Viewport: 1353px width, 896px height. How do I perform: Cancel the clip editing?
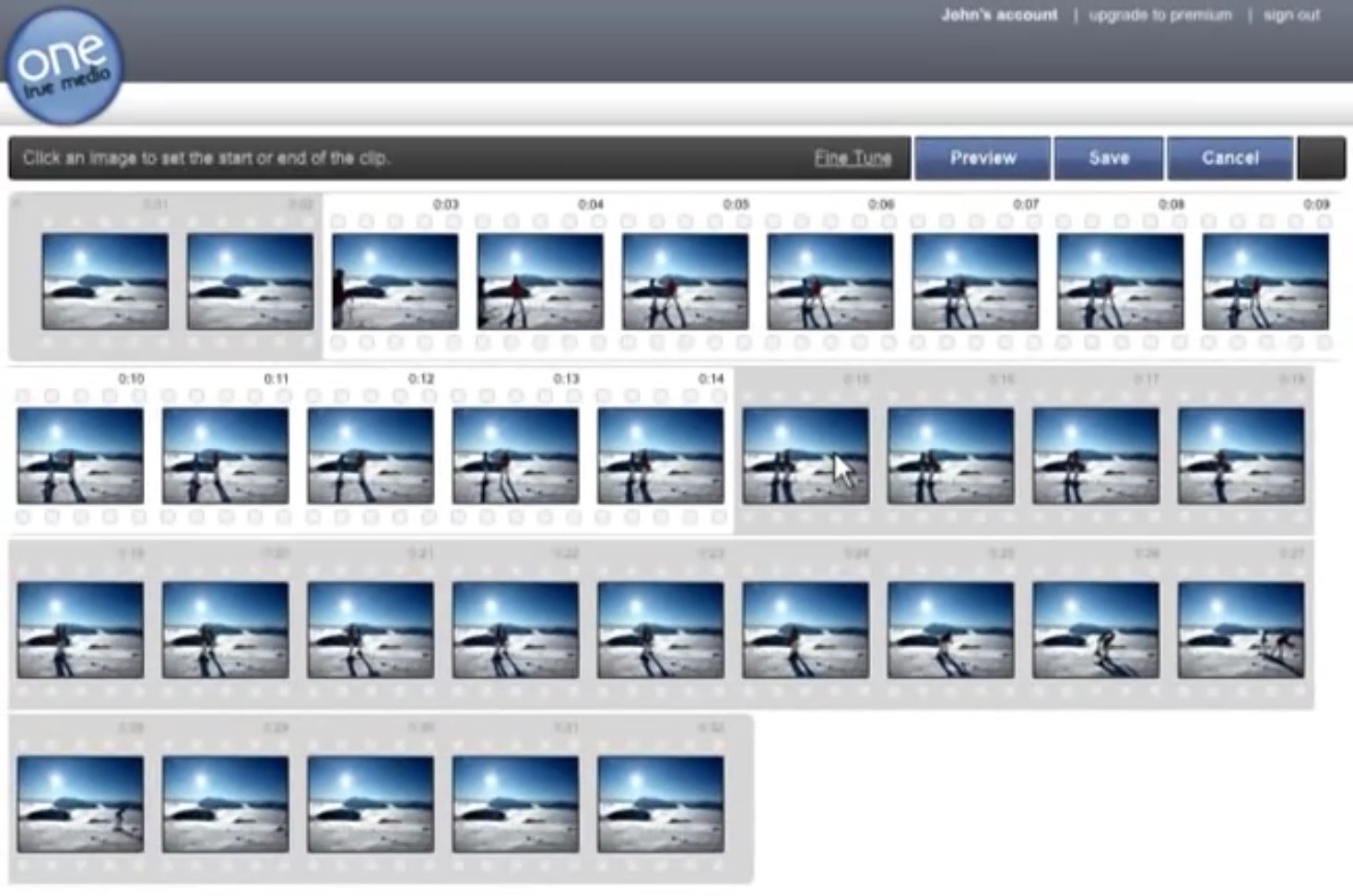(x=1229, y=158)
